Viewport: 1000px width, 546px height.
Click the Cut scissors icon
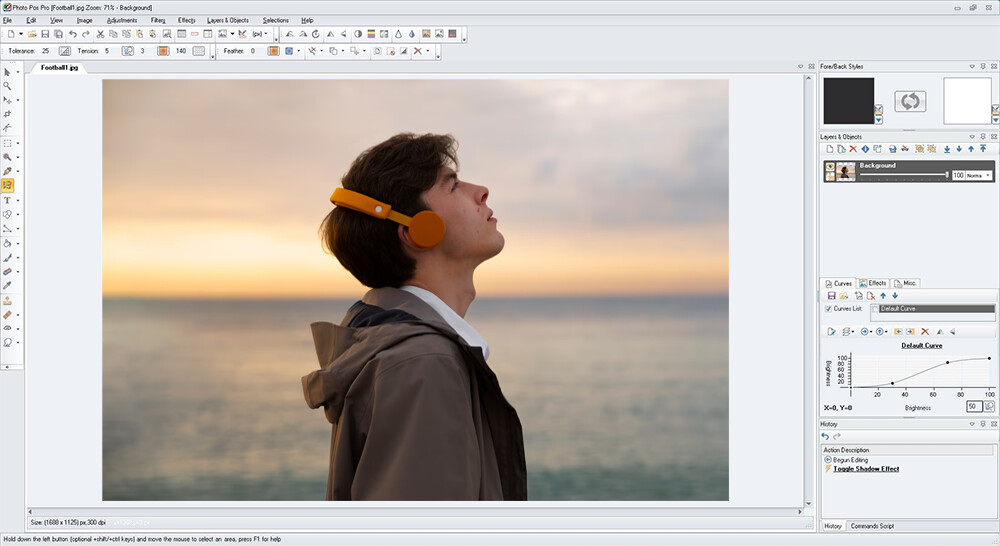100,34
